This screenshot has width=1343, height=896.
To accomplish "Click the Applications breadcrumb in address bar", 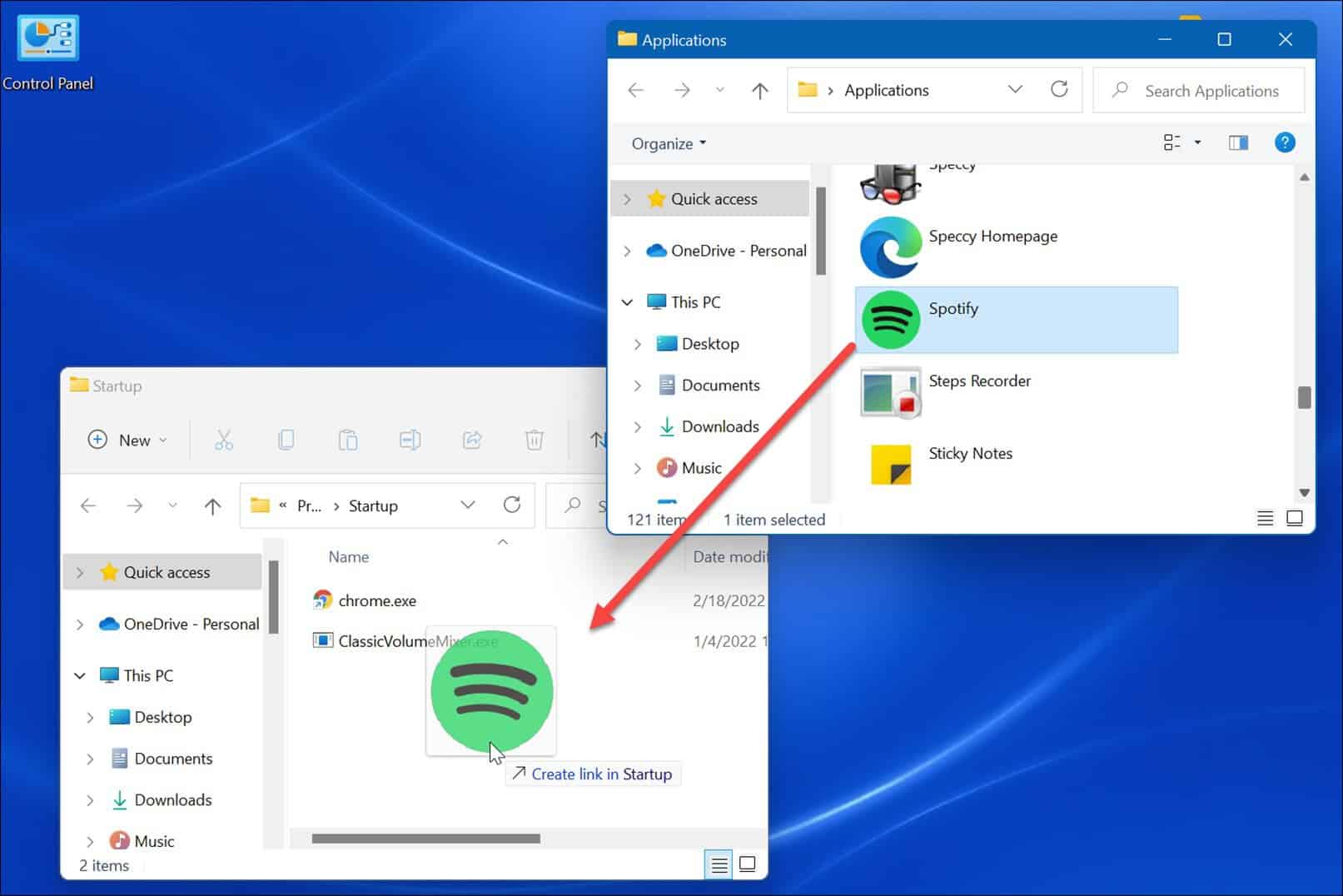I will click(886, 90).
